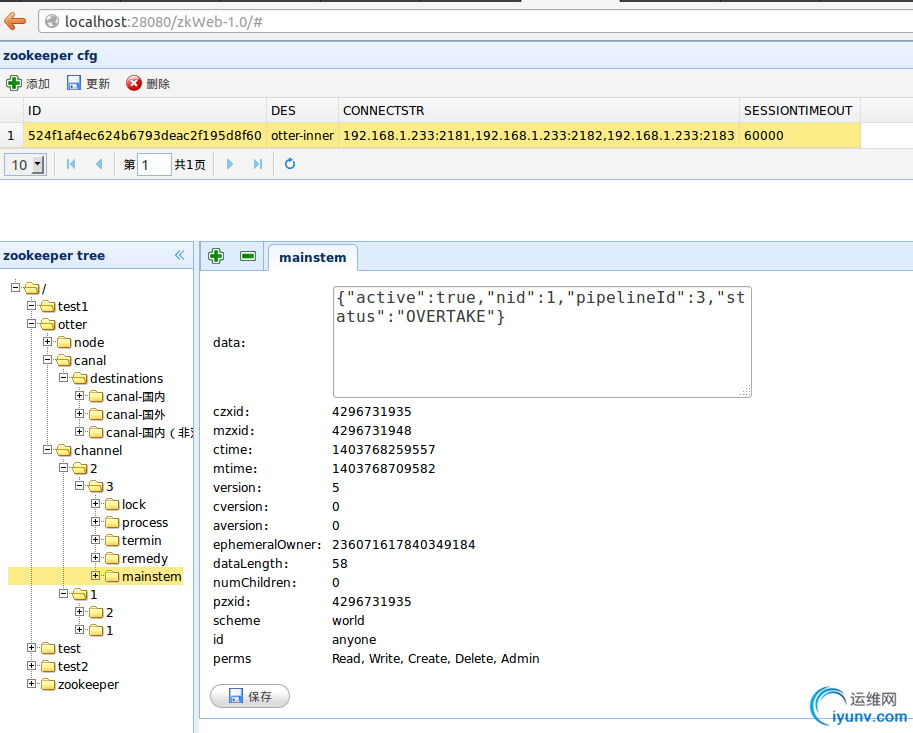Screen dimensions: 913x733
Task: Click the 添加 add config button
Action: coord(28,83)
